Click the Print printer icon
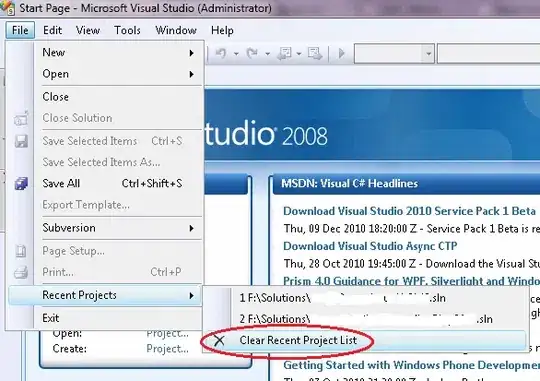The height and width of the screenshot is (381, 540). point(21,272)
